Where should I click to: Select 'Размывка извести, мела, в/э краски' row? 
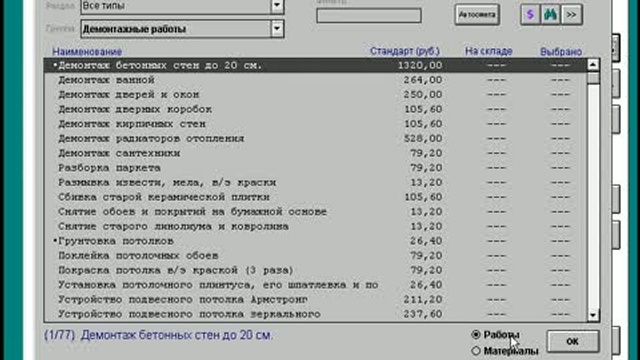315,182
